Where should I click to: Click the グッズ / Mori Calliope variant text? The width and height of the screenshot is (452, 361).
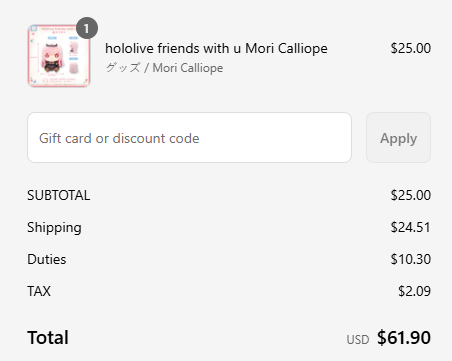tap(164, 68)
